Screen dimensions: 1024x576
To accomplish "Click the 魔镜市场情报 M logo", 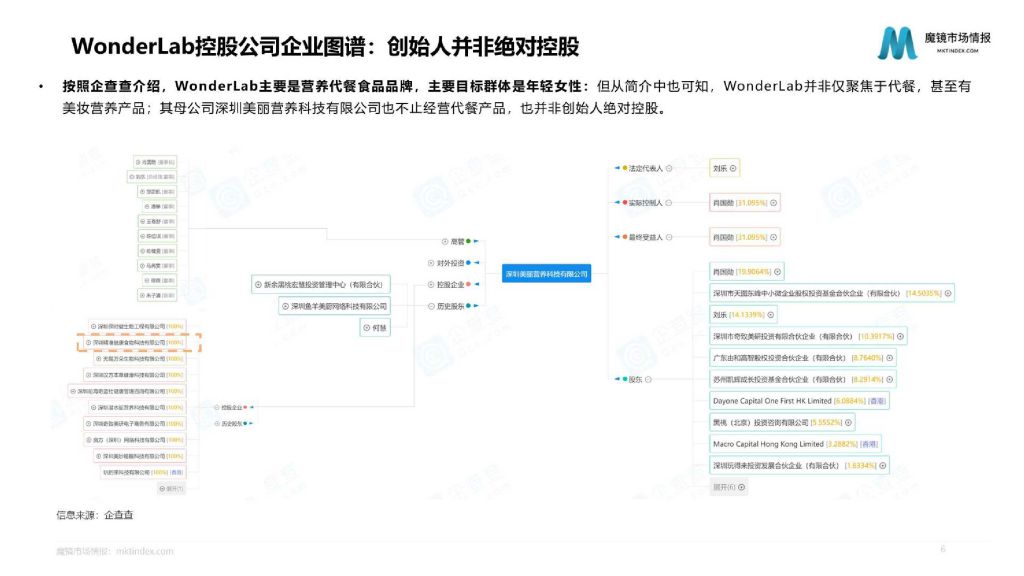I will 897,44.
